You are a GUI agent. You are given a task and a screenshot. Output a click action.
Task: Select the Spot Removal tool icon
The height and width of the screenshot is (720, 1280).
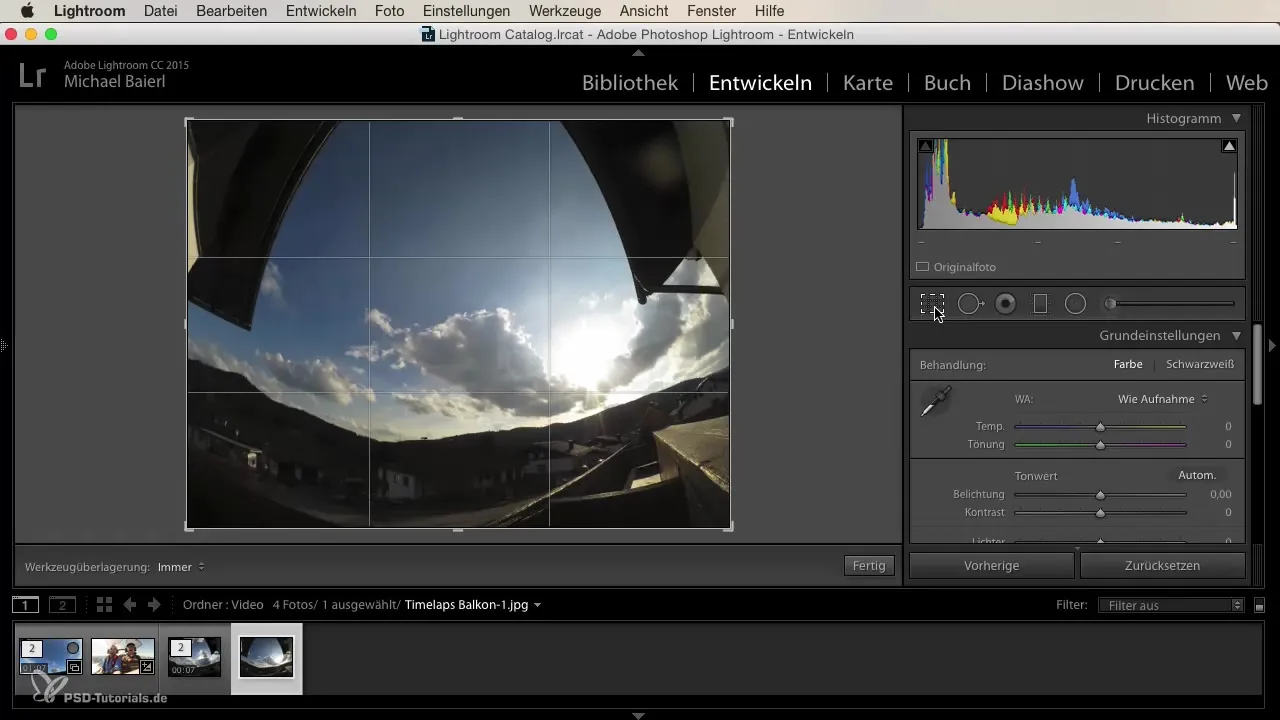(x=970, y=304)
